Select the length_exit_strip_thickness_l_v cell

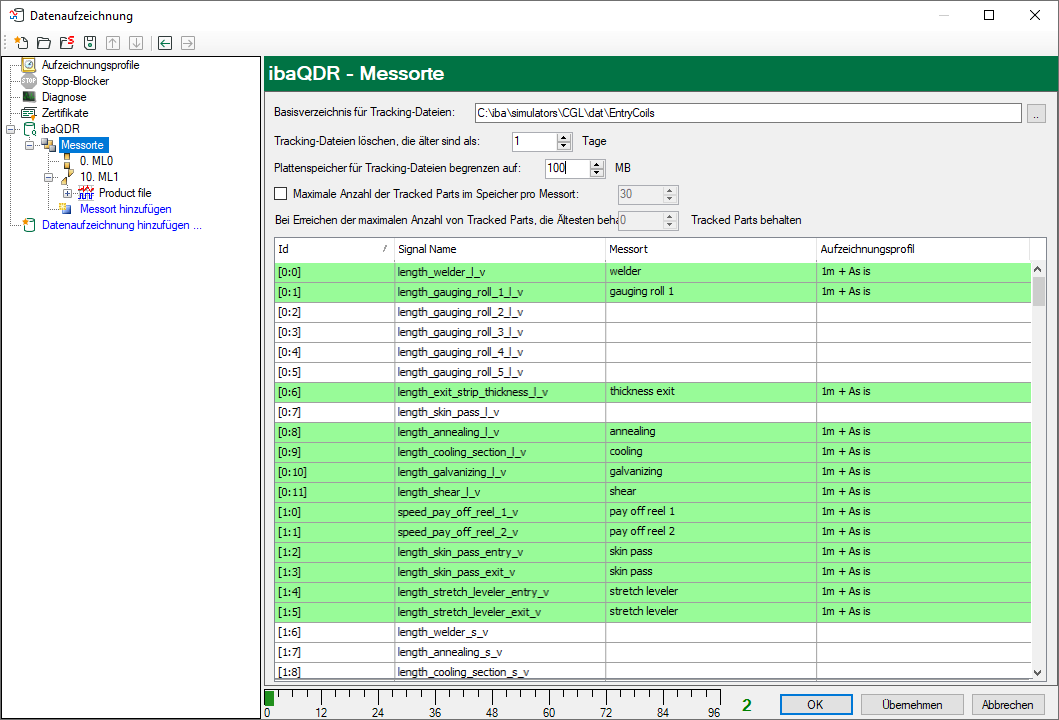(x=500, y=392)
